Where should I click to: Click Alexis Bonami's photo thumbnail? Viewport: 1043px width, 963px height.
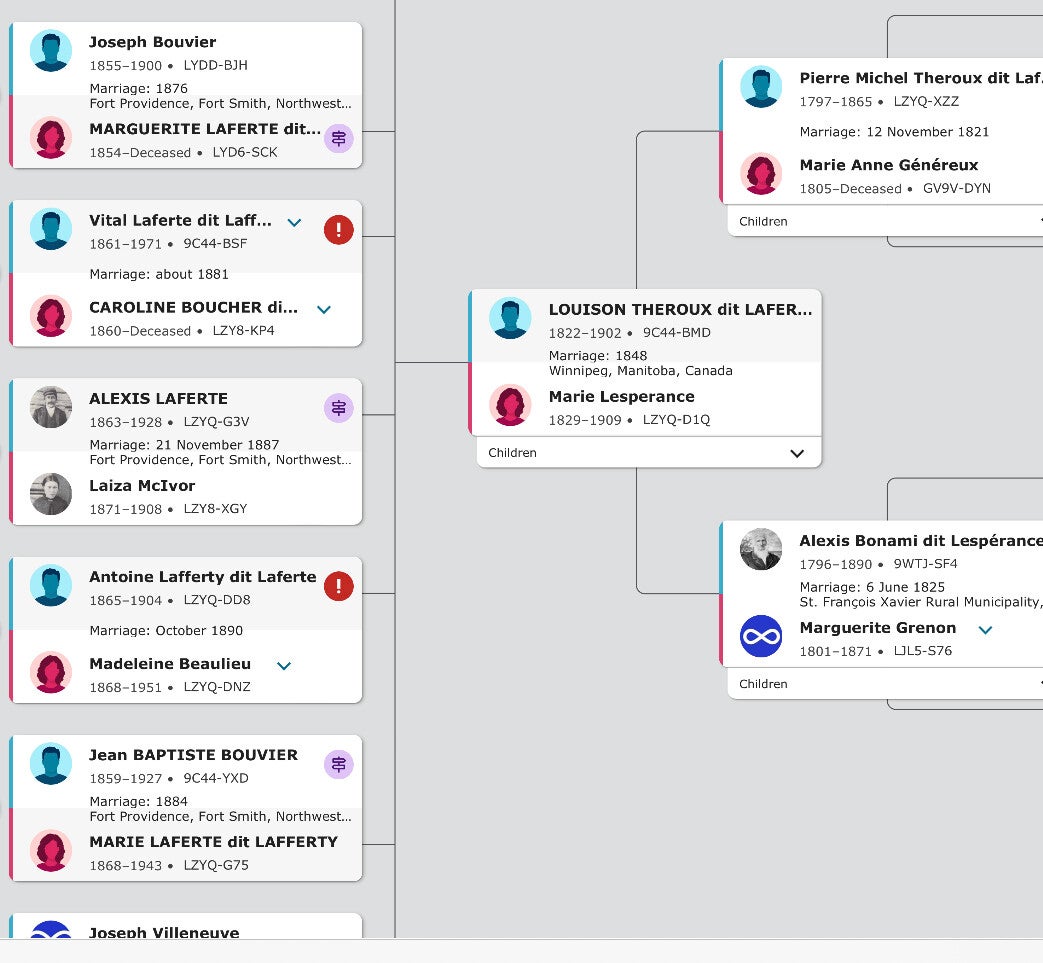pos(760,549)
